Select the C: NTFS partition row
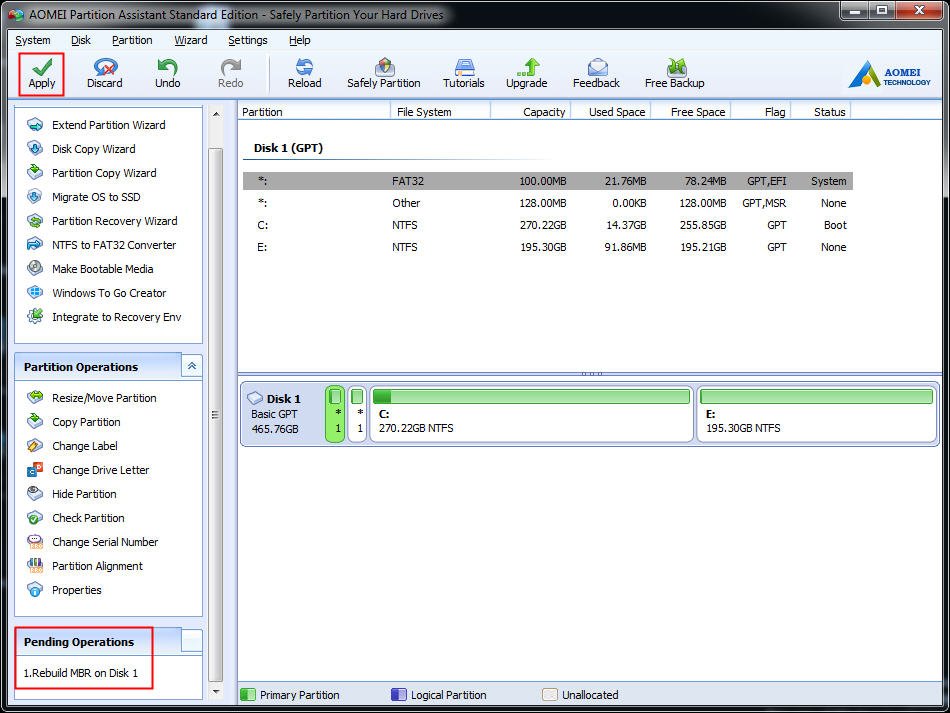Image resolution: width=950 pixels, height=713 pixels. 548,225
